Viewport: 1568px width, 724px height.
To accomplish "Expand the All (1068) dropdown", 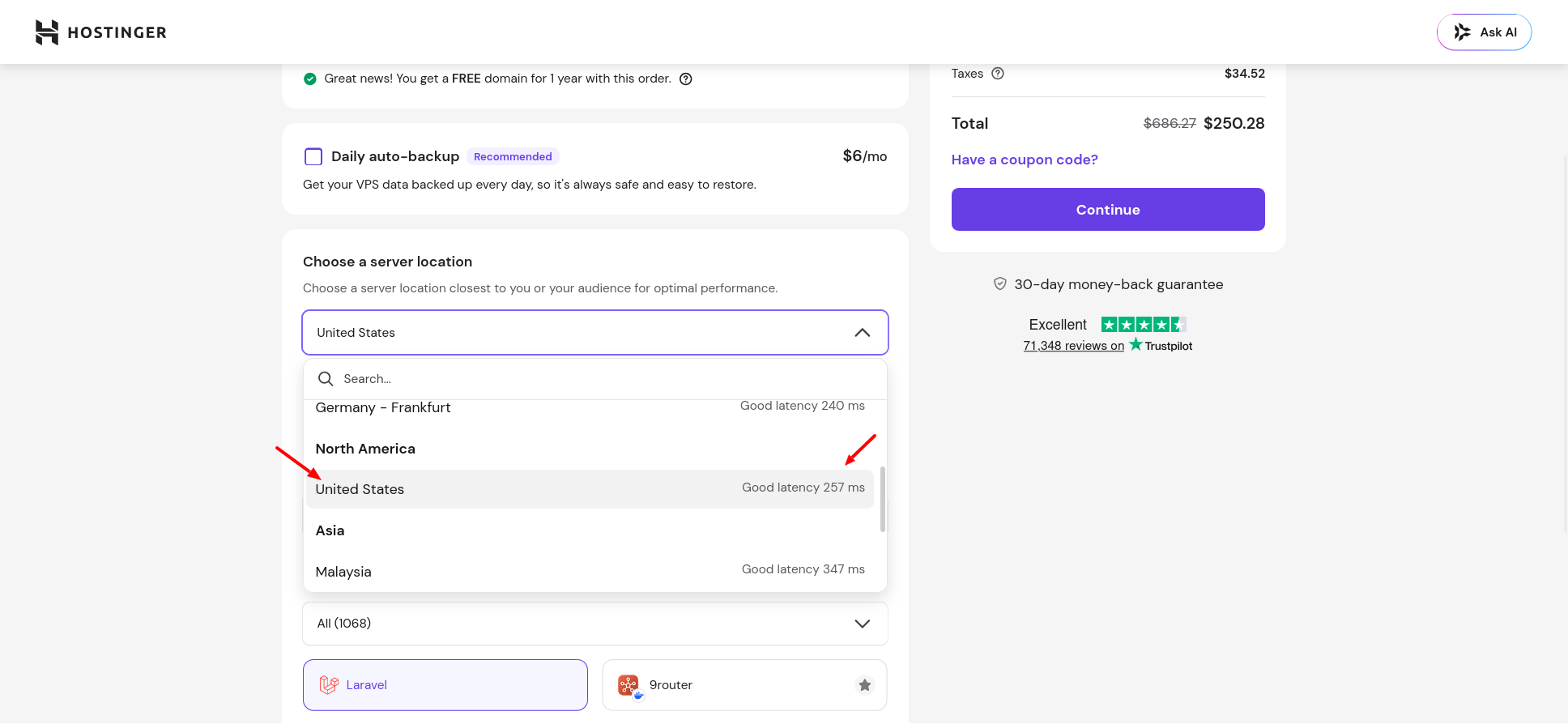I will [595, 624].
